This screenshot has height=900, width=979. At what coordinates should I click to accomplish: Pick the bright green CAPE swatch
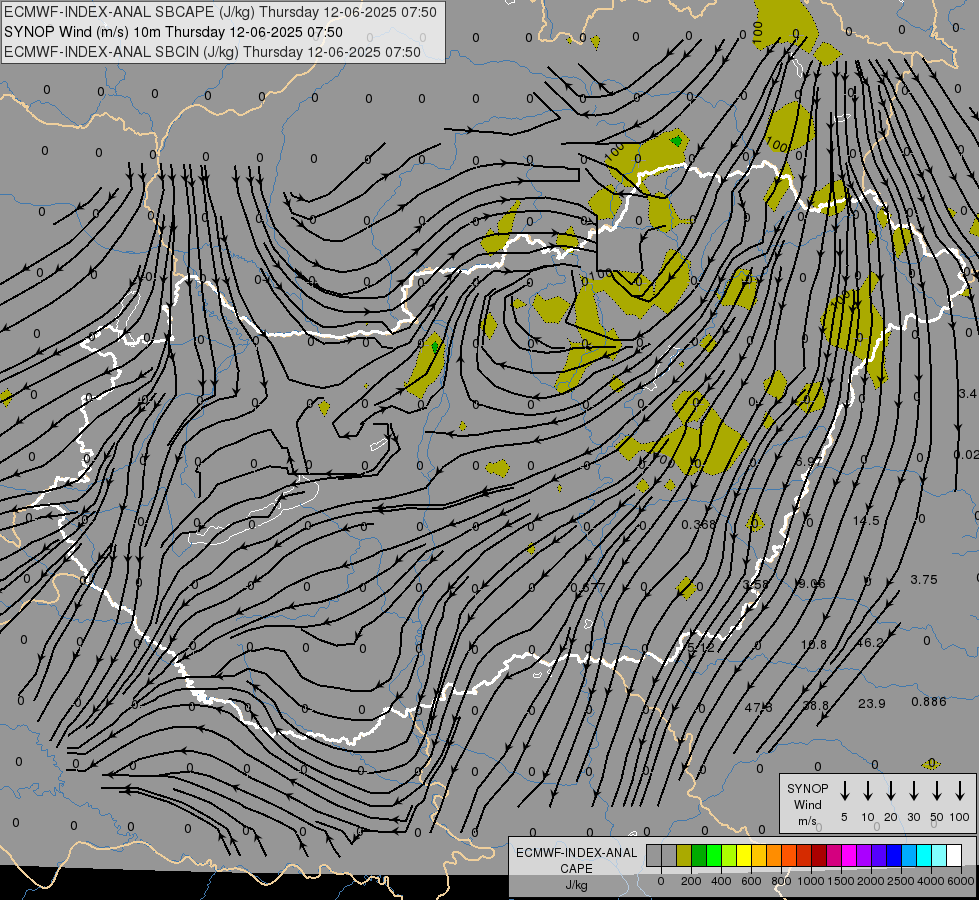tap(714, 855)
